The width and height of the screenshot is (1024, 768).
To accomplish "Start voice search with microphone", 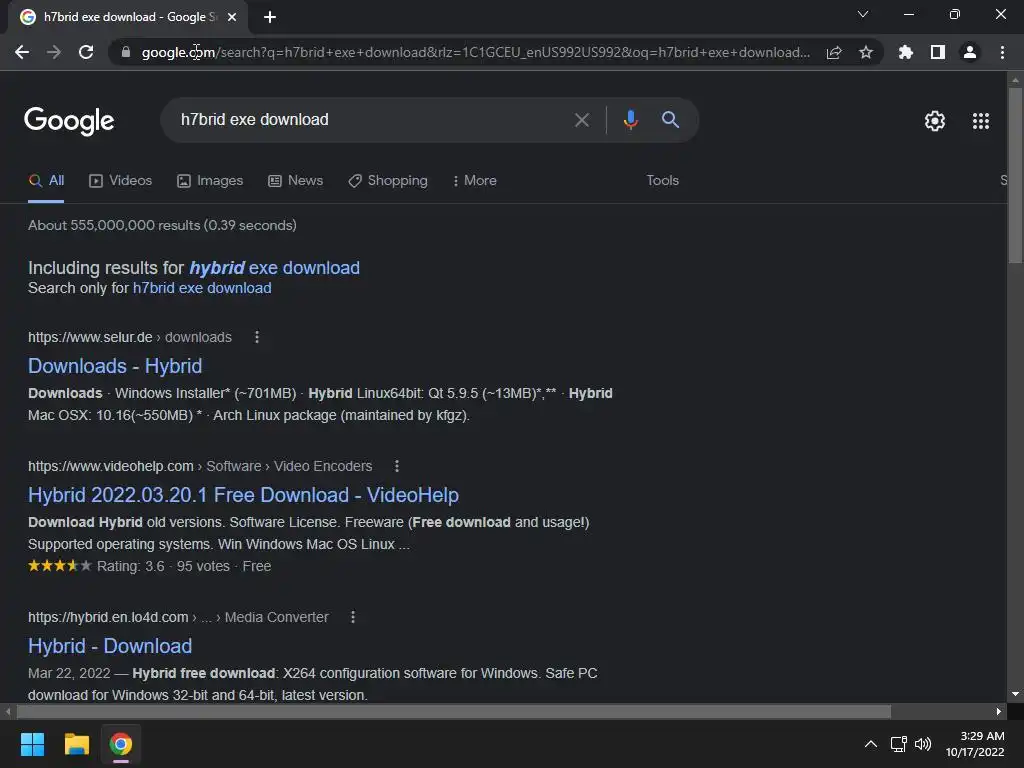I will click(x=630, y=120).
